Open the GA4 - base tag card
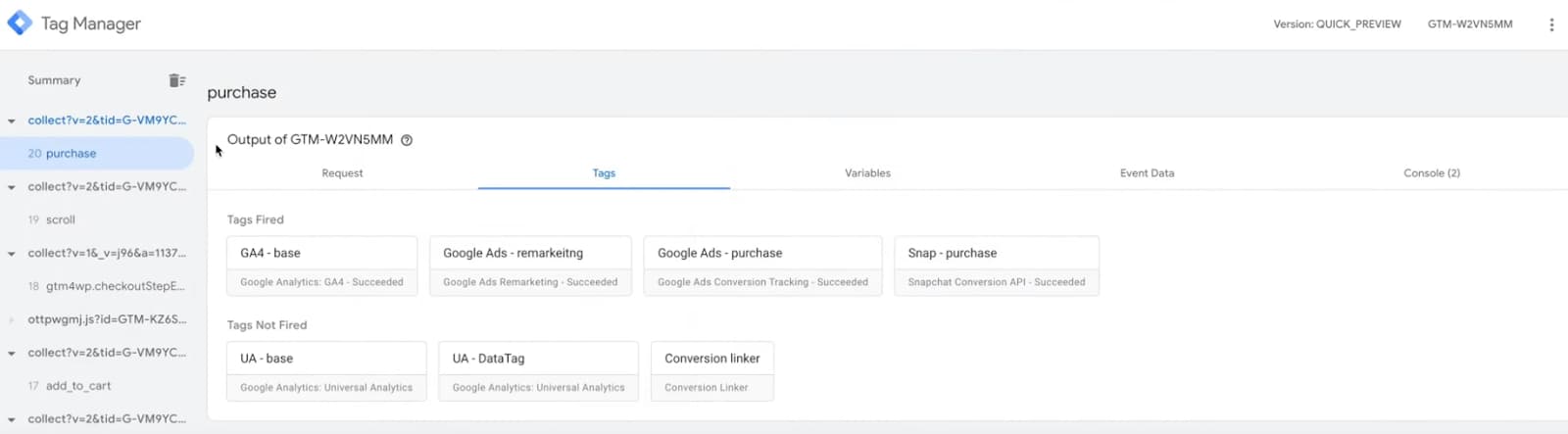This screenshot has height=434, width=1568. coord(321,265)
